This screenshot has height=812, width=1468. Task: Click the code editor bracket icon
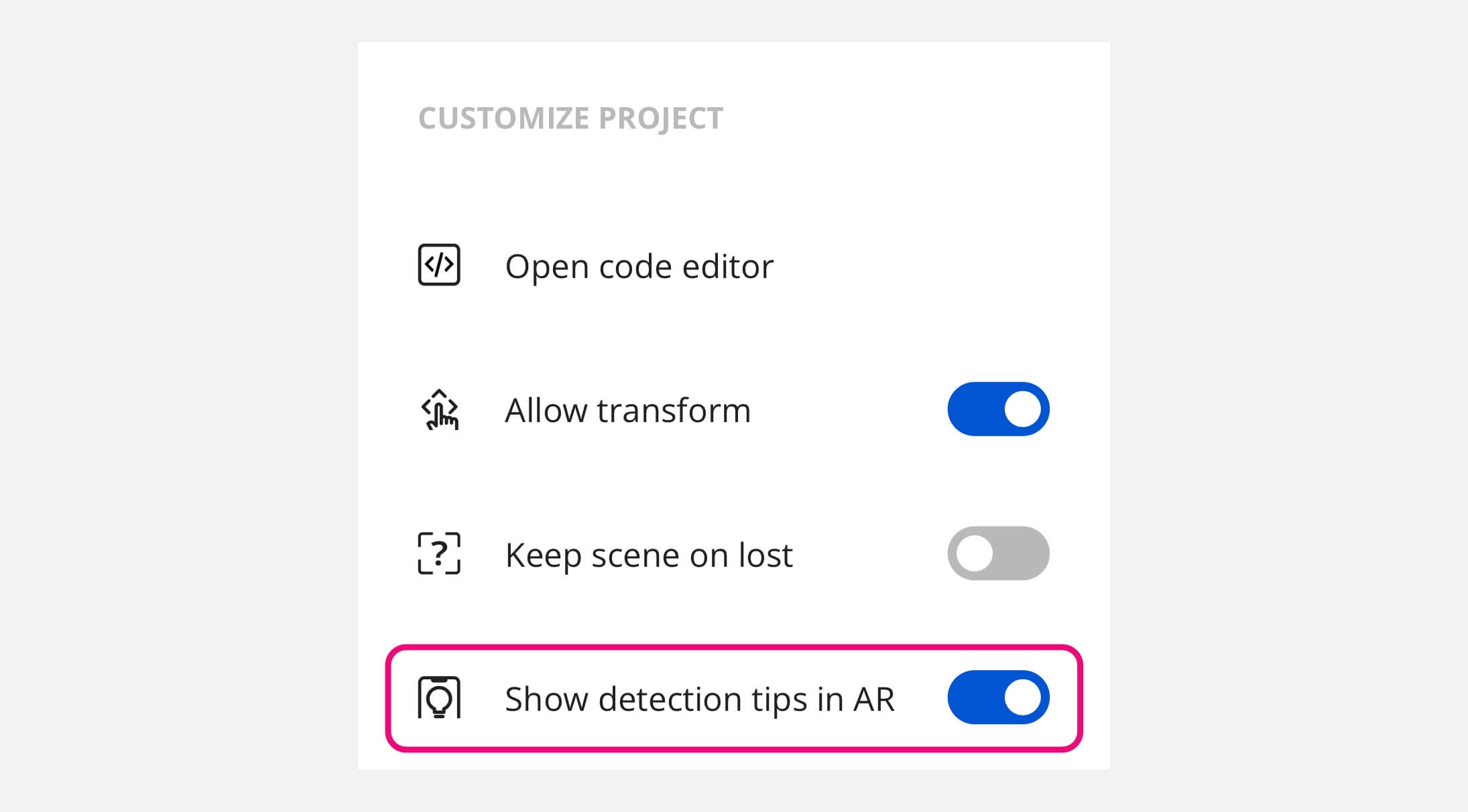point(438,264)
